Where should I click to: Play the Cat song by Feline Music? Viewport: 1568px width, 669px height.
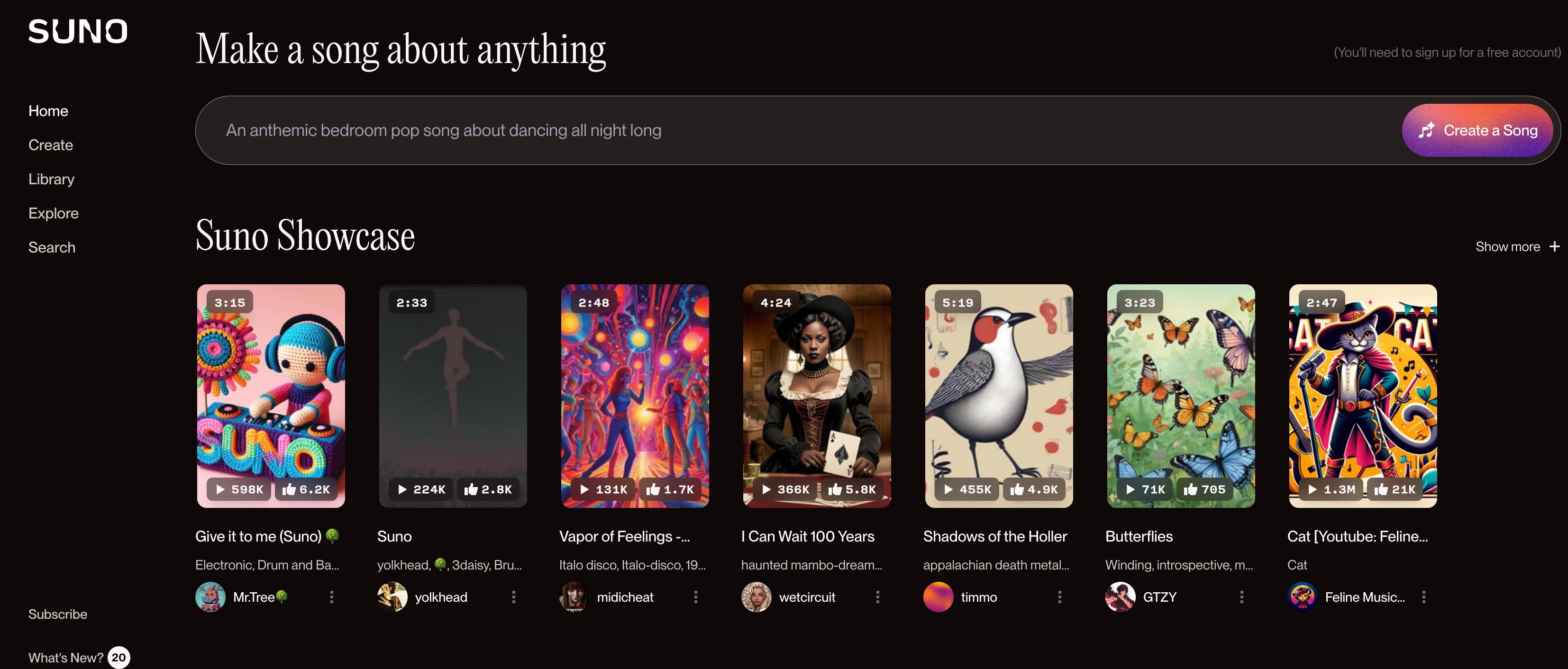coord(1313,489)
